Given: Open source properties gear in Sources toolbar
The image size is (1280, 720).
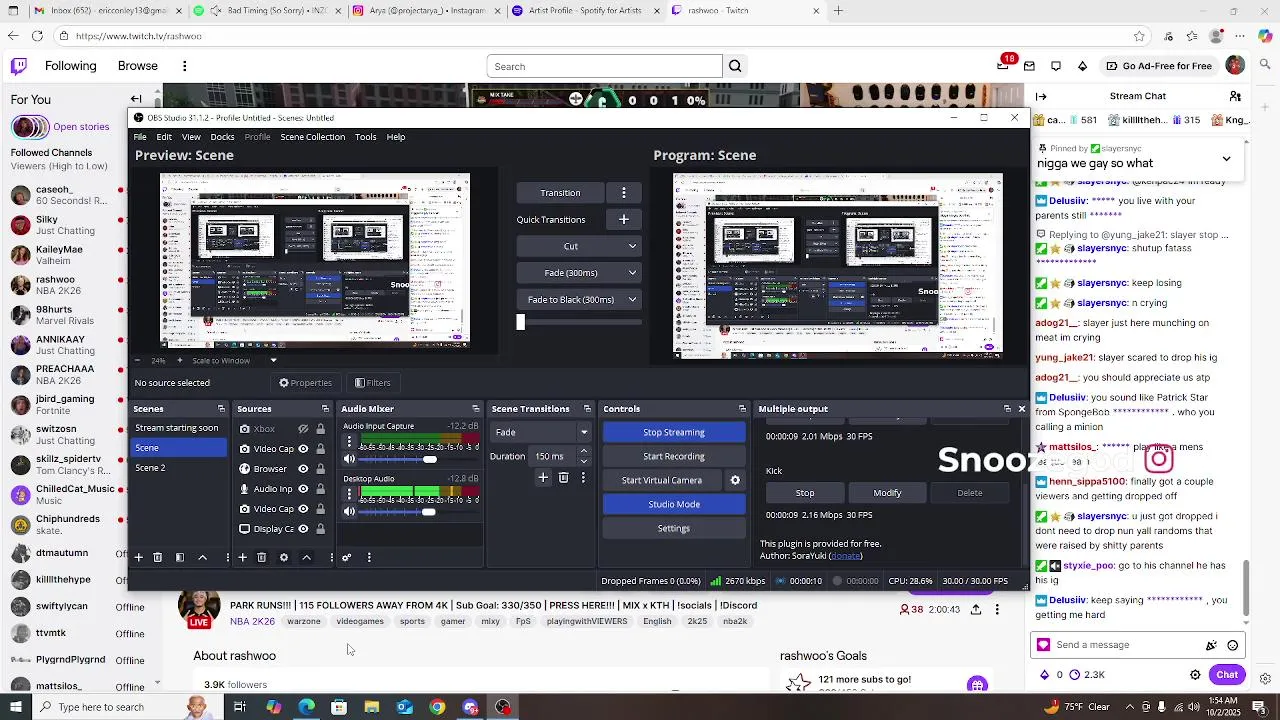Looking at the screenshot, I should click(284, 557).
